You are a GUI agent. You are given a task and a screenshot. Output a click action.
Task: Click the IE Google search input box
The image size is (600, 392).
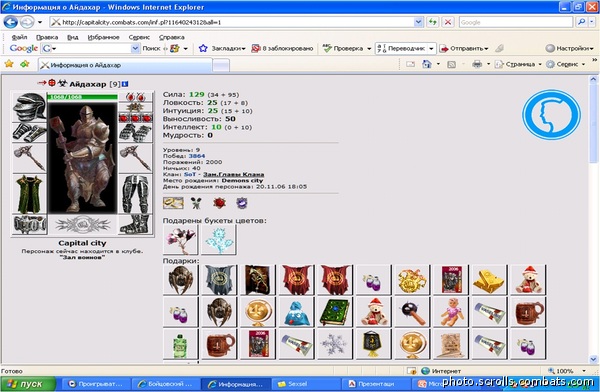click(516, 22)
